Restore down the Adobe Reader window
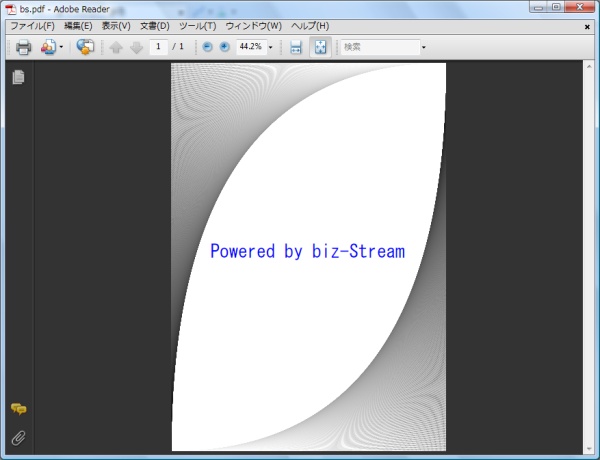600x460 pixels. click(x=556, y=7)
